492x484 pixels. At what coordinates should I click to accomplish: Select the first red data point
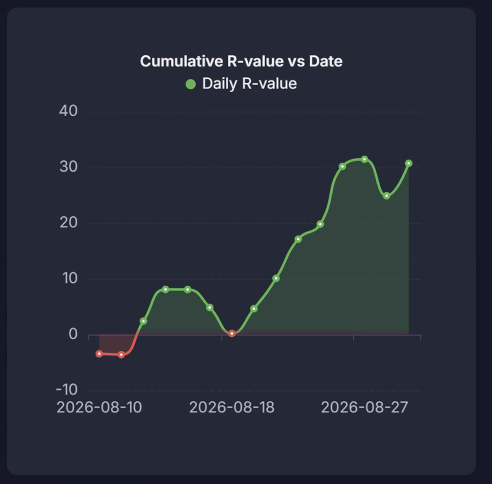[99, 354]
